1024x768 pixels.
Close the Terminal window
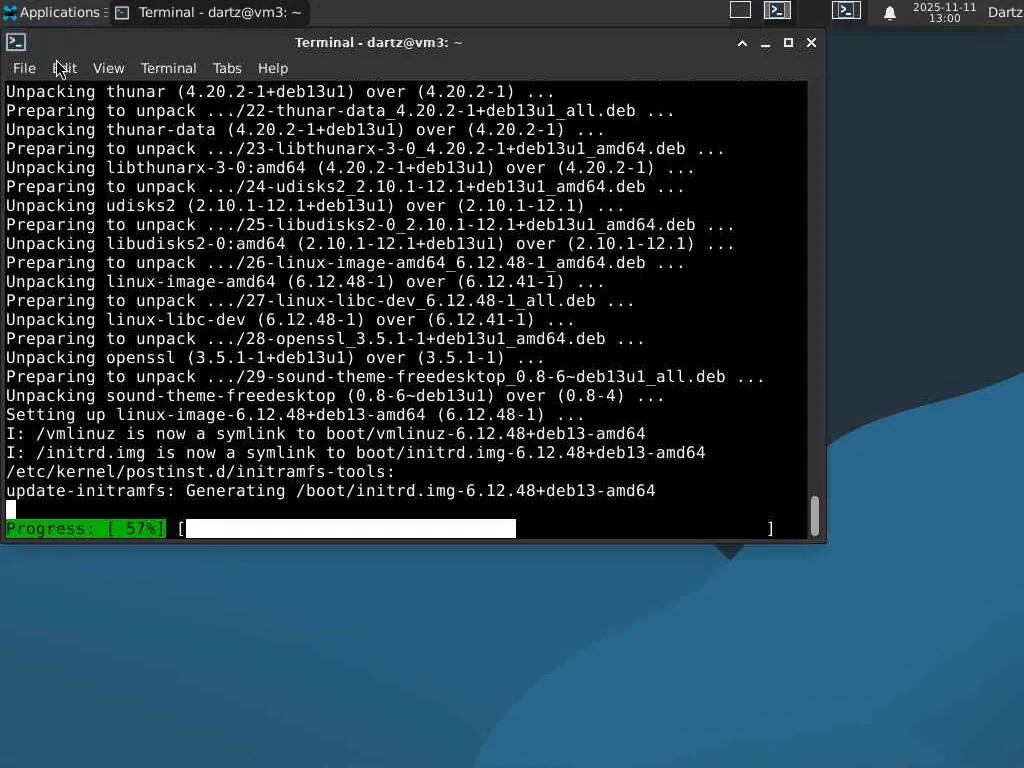click(811, 43)
